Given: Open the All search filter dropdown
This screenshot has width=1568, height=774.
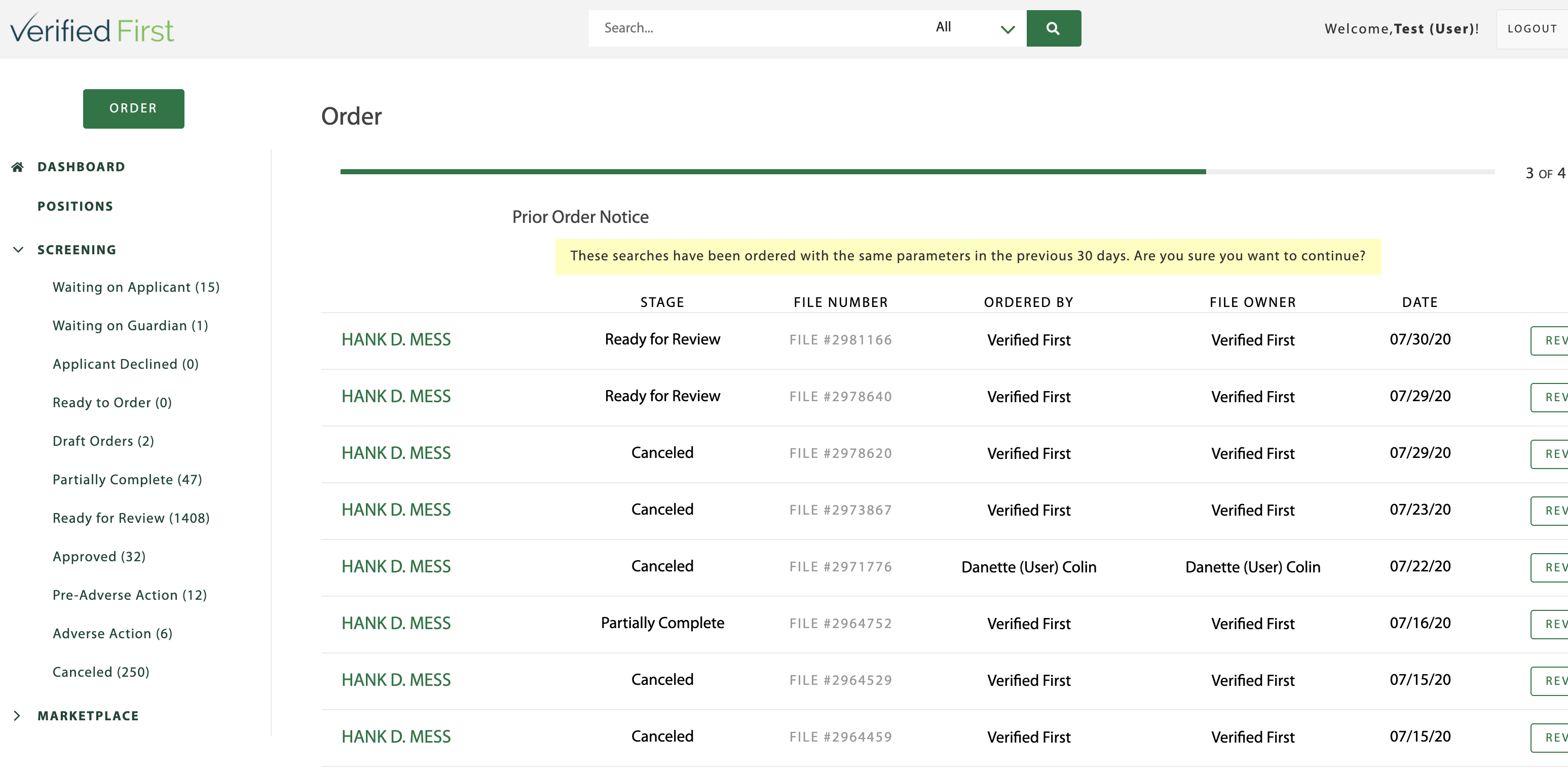Looking at the screenshot, I should point(974,28).
